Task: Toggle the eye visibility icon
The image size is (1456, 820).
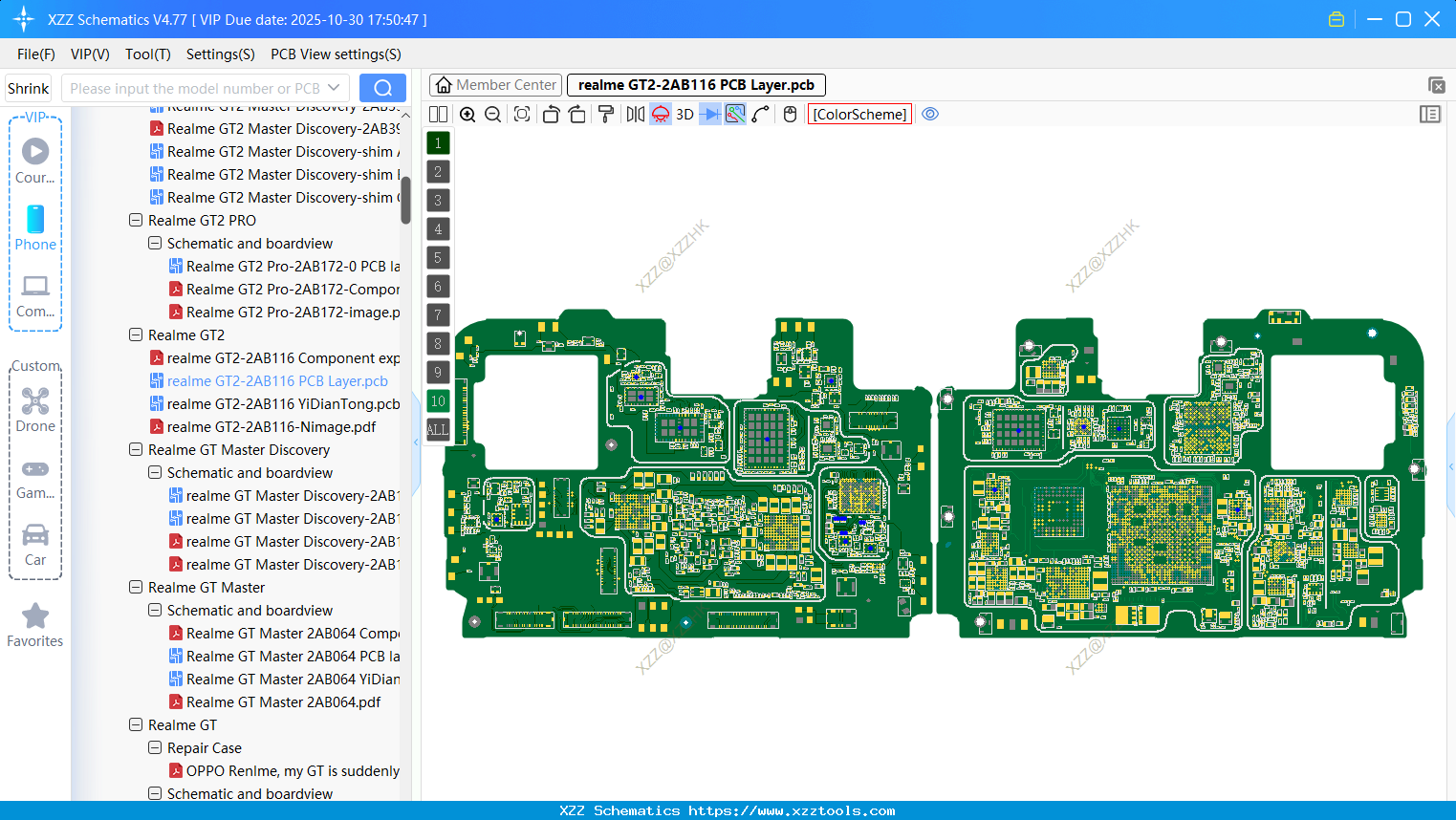Action: pyautogui.click(x=930, y=115)
